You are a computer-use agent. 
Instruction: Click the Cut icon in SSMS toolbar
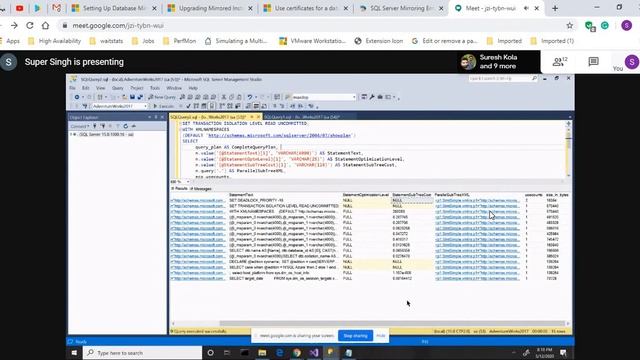point(224,97)
